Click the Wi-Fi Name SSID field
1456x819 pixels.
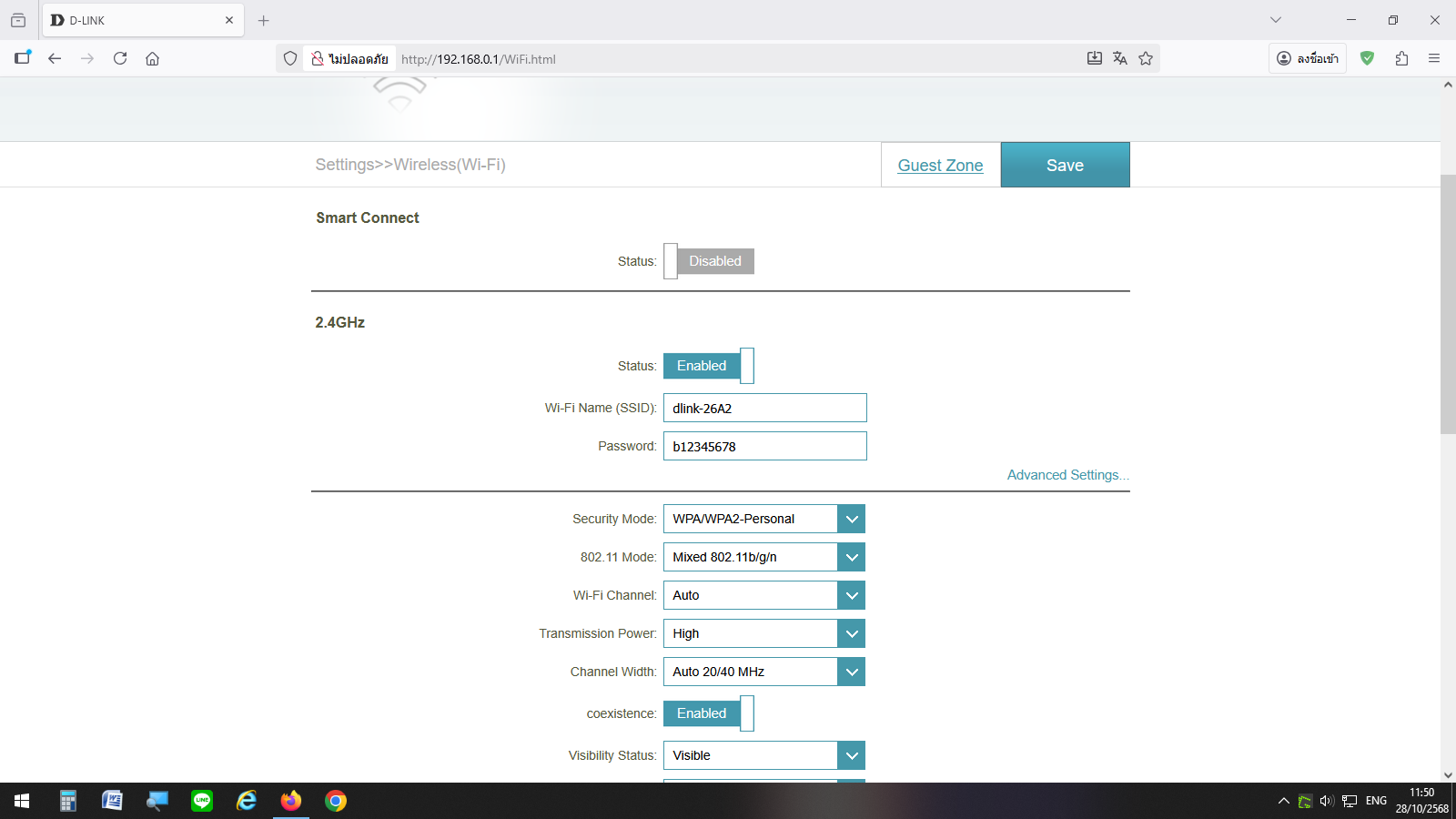764,408
